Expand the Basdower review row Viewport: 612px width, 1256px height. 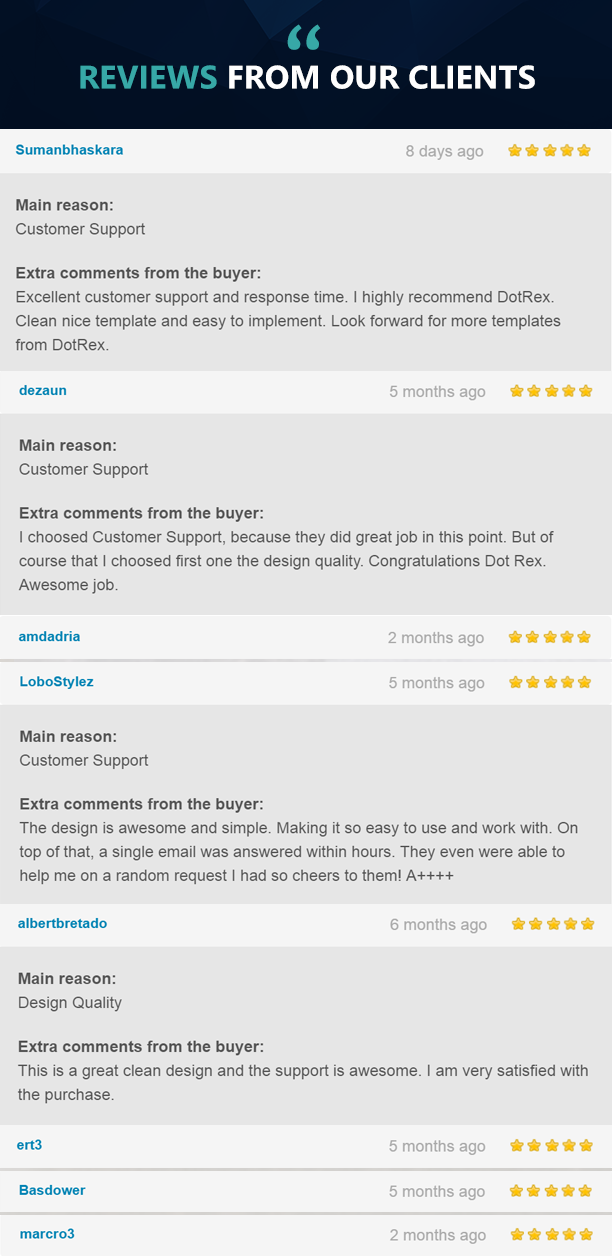306,1191
